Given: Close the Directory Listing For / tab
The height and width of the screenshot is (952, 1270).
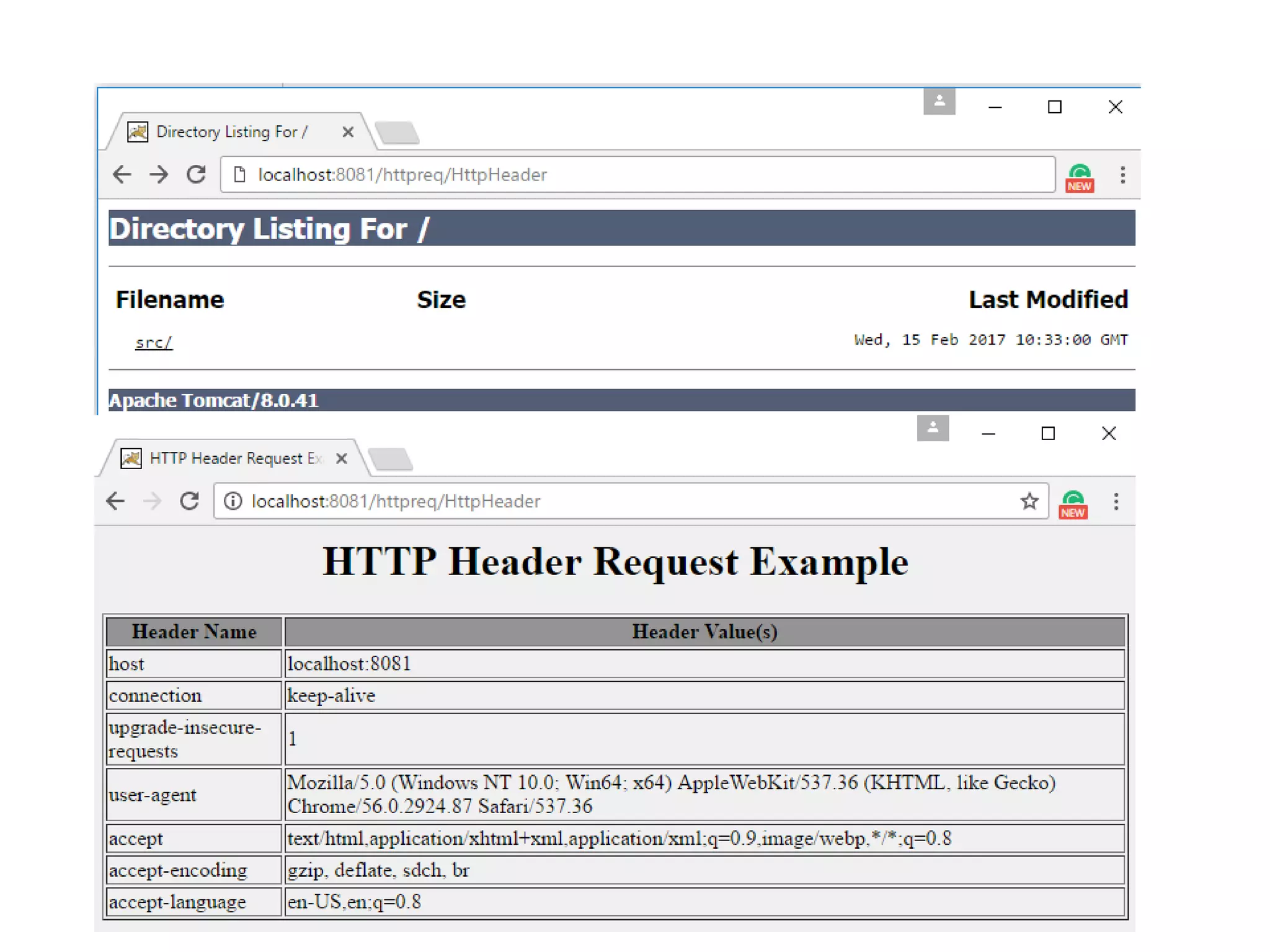Looking at the screenshot, I should coord(348,132).
